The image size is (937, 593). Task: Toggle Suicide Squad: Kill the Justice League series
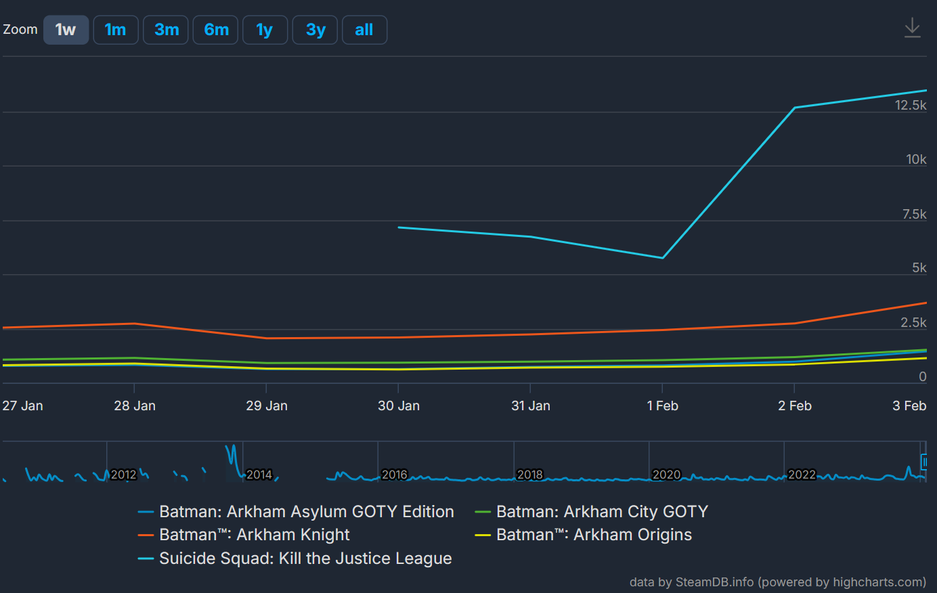pyautogui.click(x=305, y=558)
